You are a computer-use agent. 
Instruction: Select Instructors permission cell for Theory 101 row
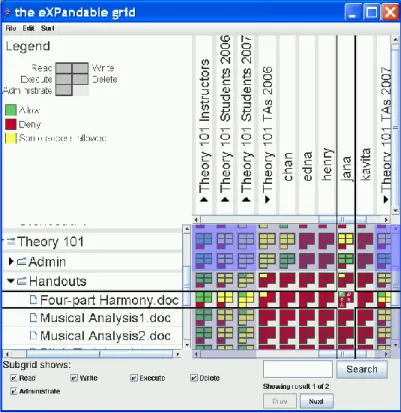[204, 241]
